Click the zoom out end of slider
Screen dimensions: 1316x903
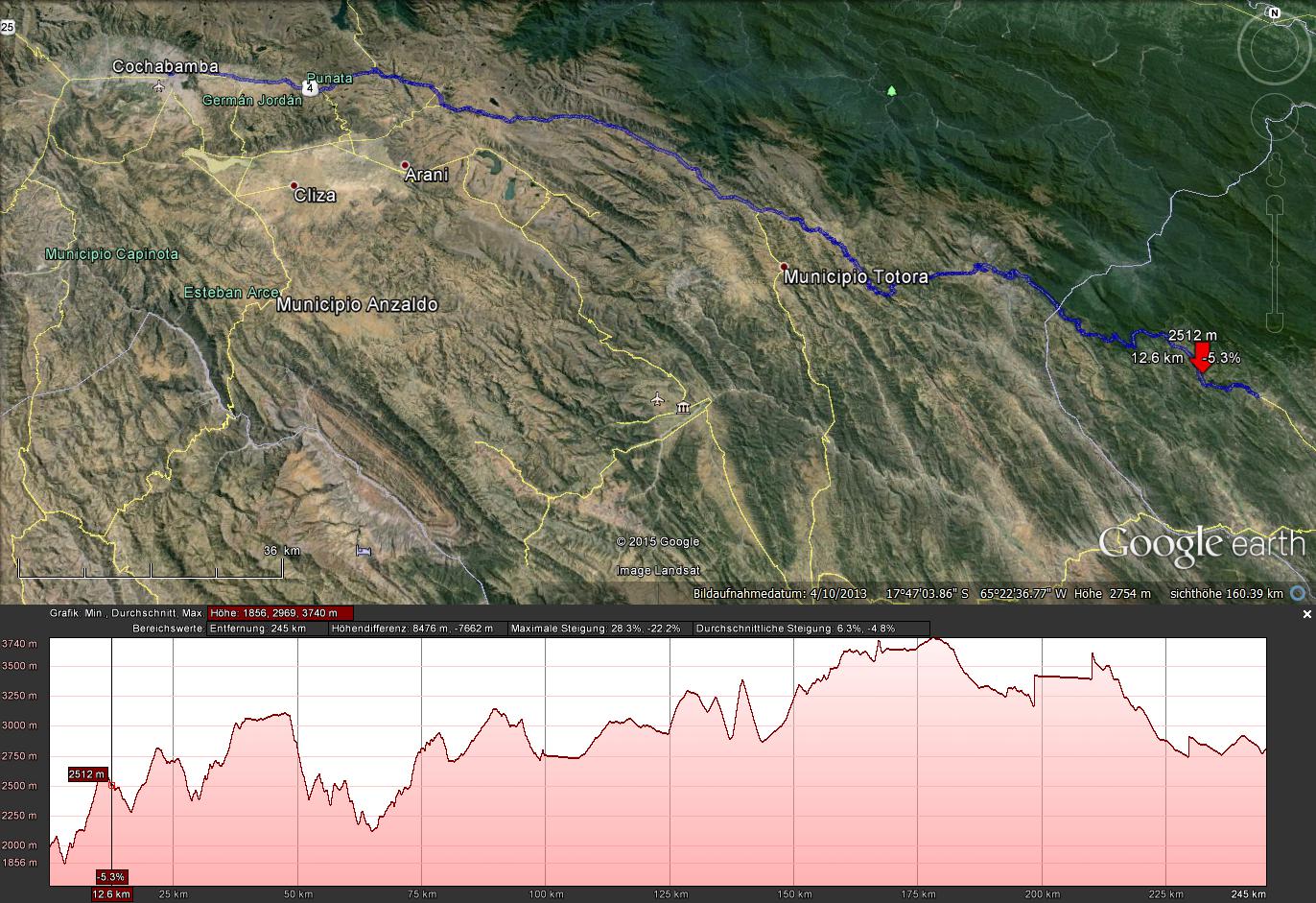click(1275, 320)
